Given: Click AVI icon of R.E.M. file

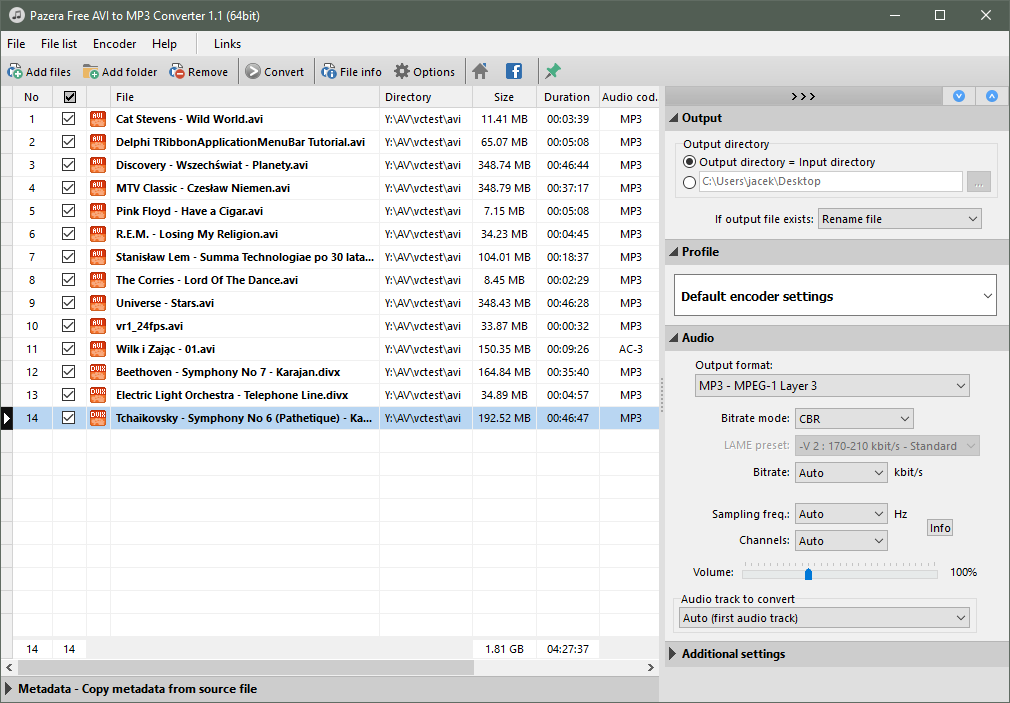Looking at the screenshot, I should (98, 234).
